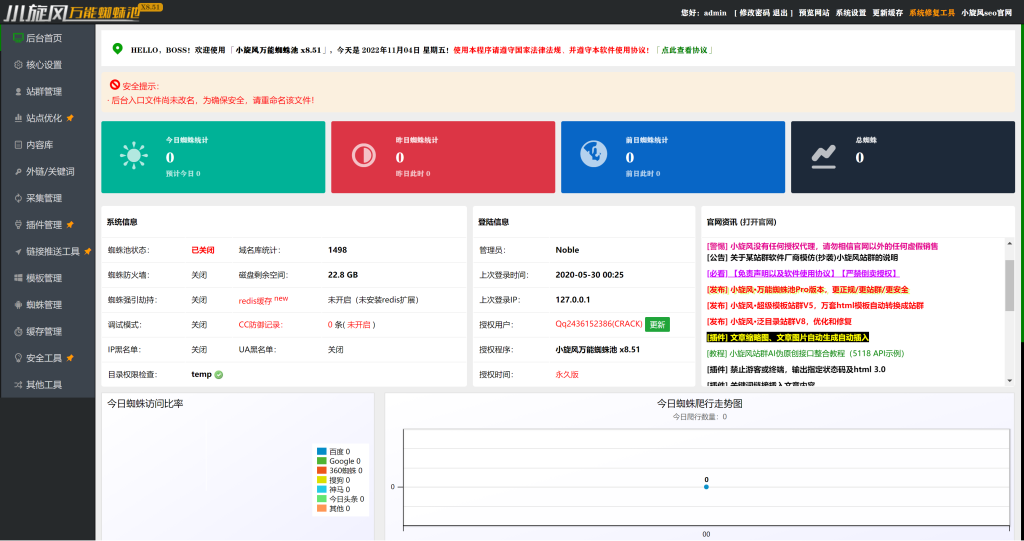The width and height of the screenshot is (1024, 541).
Task: Click 更新缓存 in the top bar
Action: (x=888, y=12)
